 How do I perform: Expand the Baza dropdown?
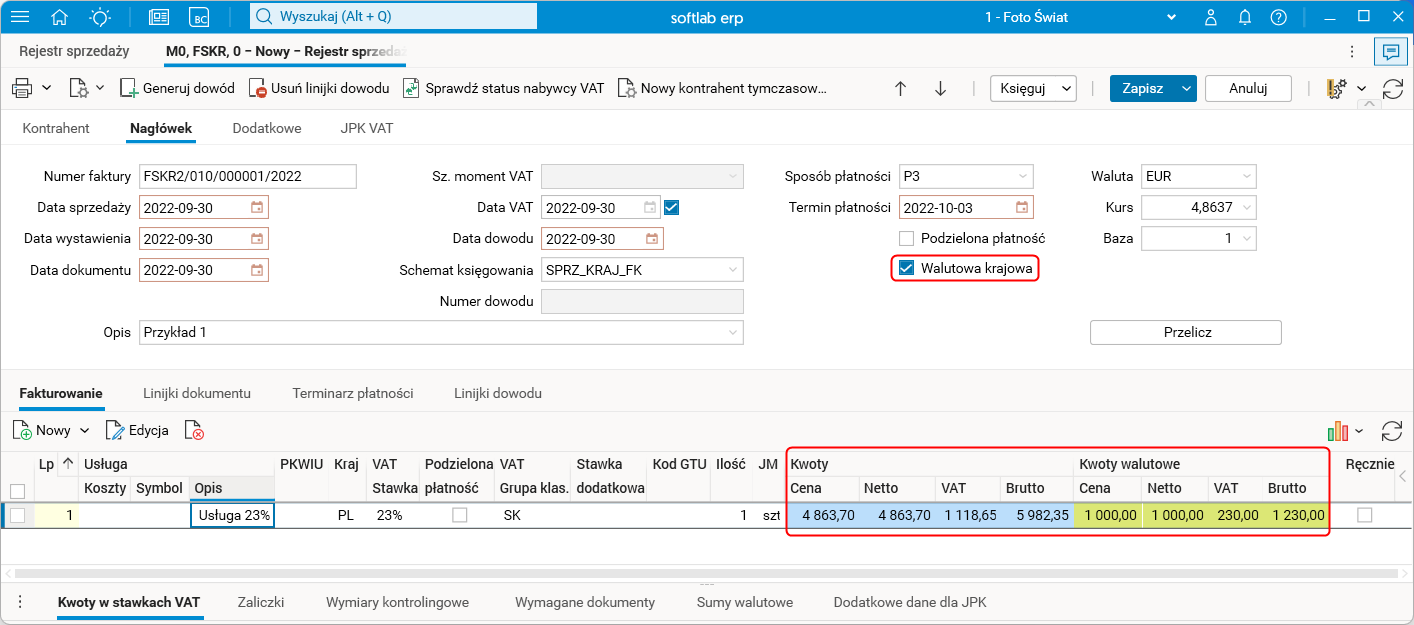click(1246, 239)
